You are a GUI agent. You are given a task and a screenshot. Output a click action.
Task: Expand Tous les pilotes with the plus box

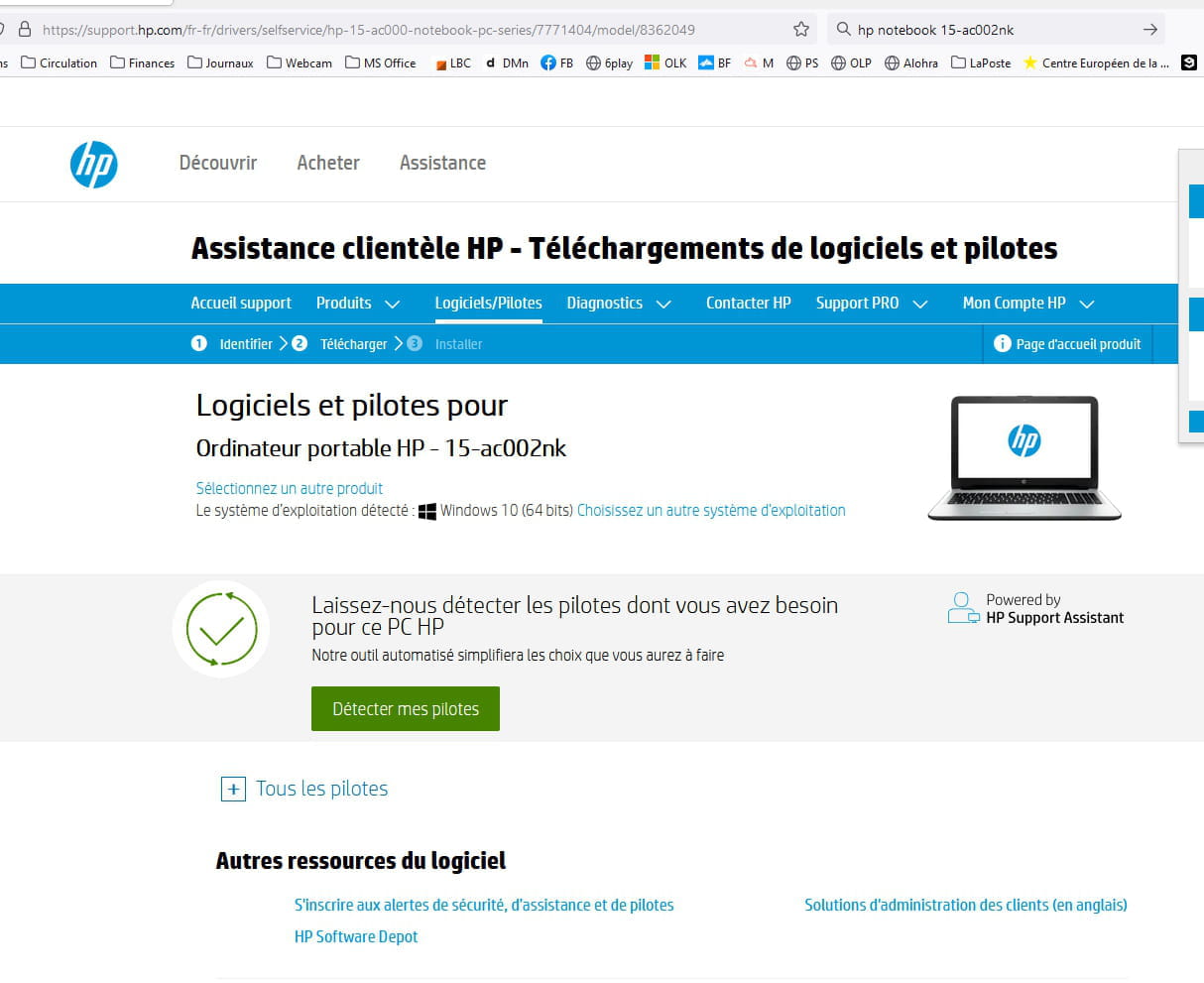point(233,790)
